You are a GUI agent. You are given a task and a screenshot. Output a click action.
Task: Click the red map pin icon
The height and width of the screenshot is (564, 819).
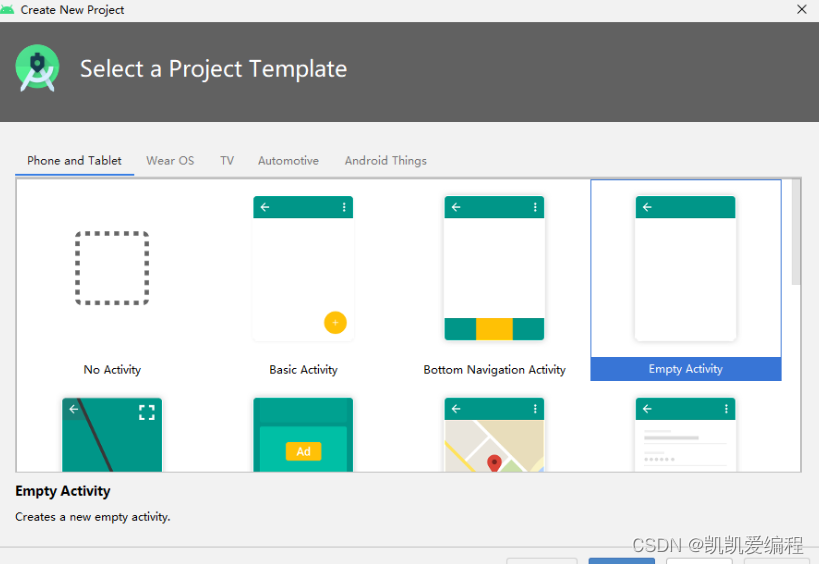[494, 463]
